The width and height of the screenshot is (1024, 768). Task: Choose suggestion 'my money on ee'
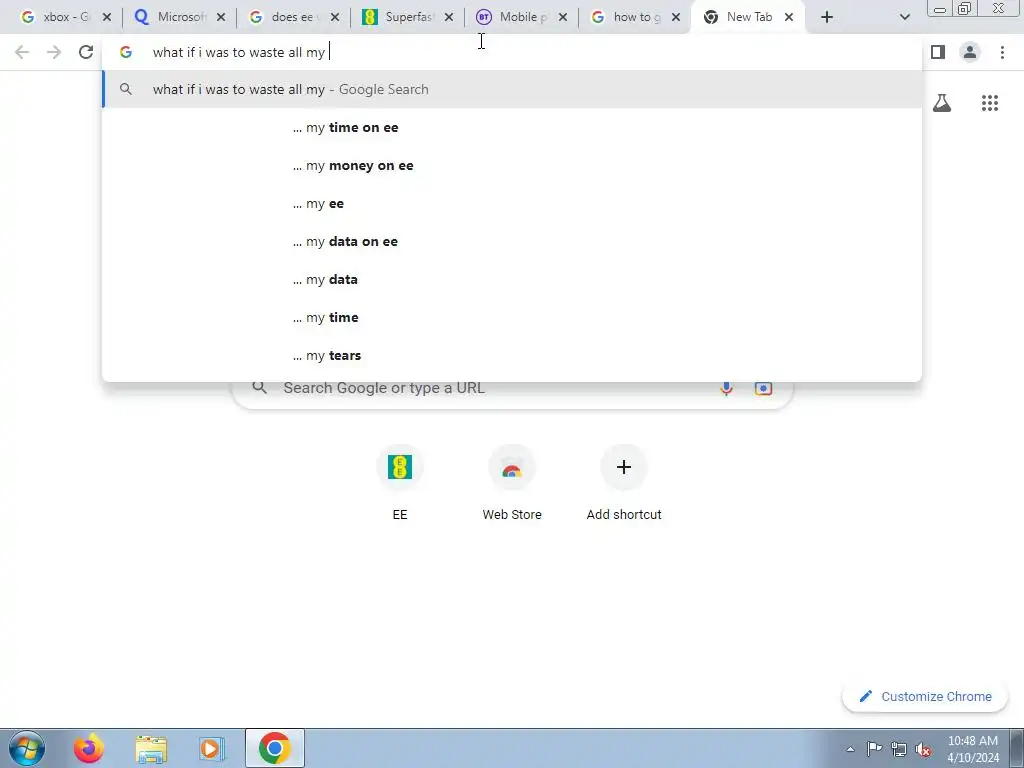click(x=512, y=166)
